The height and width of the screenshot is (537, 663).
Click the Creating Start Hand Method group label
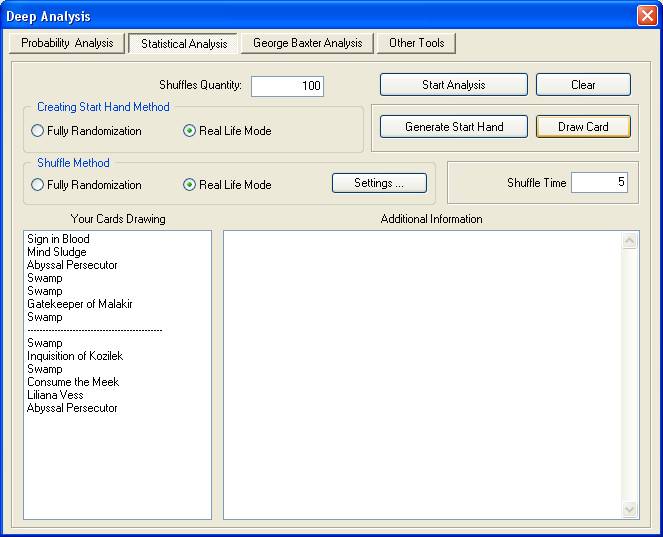(103, 107)
